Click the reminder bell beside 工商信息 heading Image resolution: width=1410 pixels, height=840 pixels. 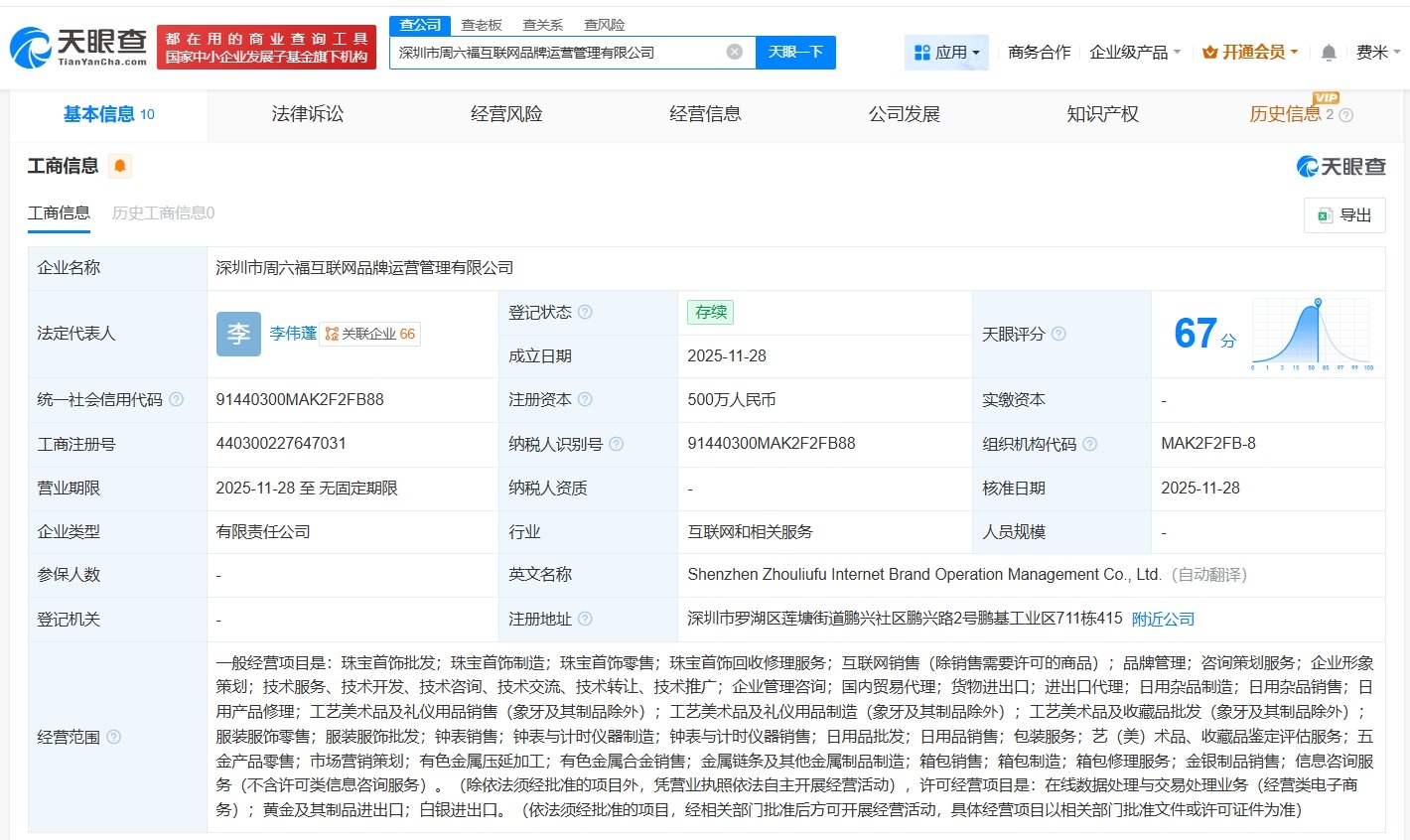click(x=121, y=166)
